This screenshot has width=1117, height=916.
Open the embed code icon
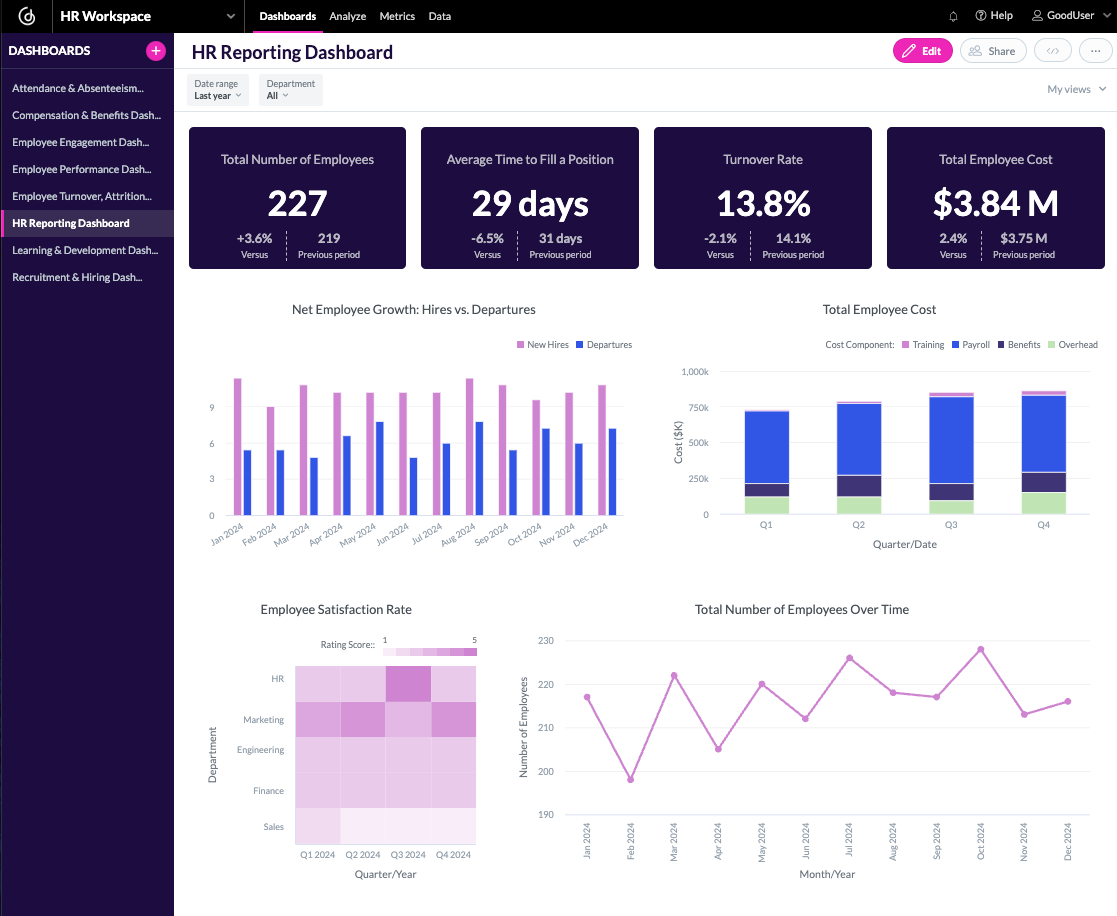(1052, 50)
